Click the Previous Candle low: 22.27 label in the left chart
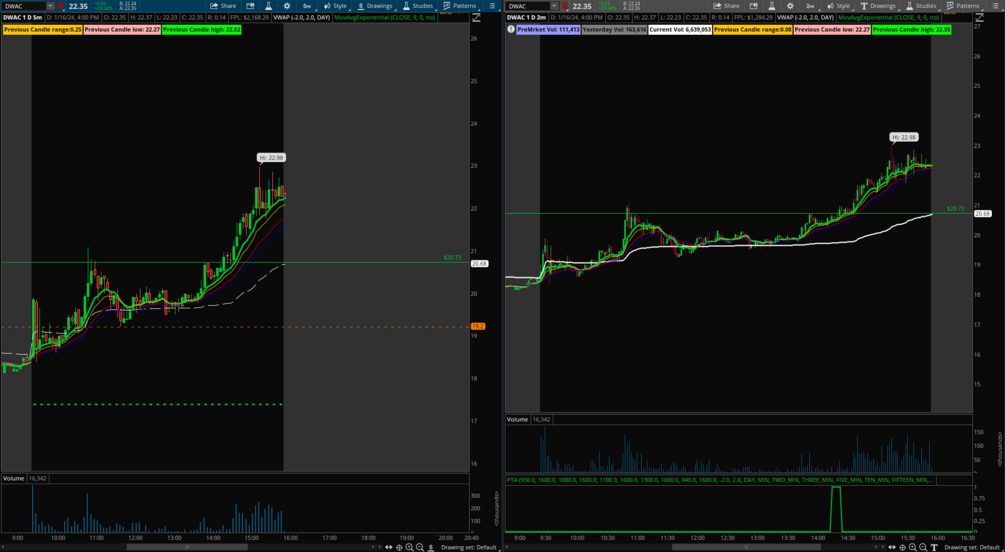This screenshot has width=1005, height=552. (x=122, y=29)
